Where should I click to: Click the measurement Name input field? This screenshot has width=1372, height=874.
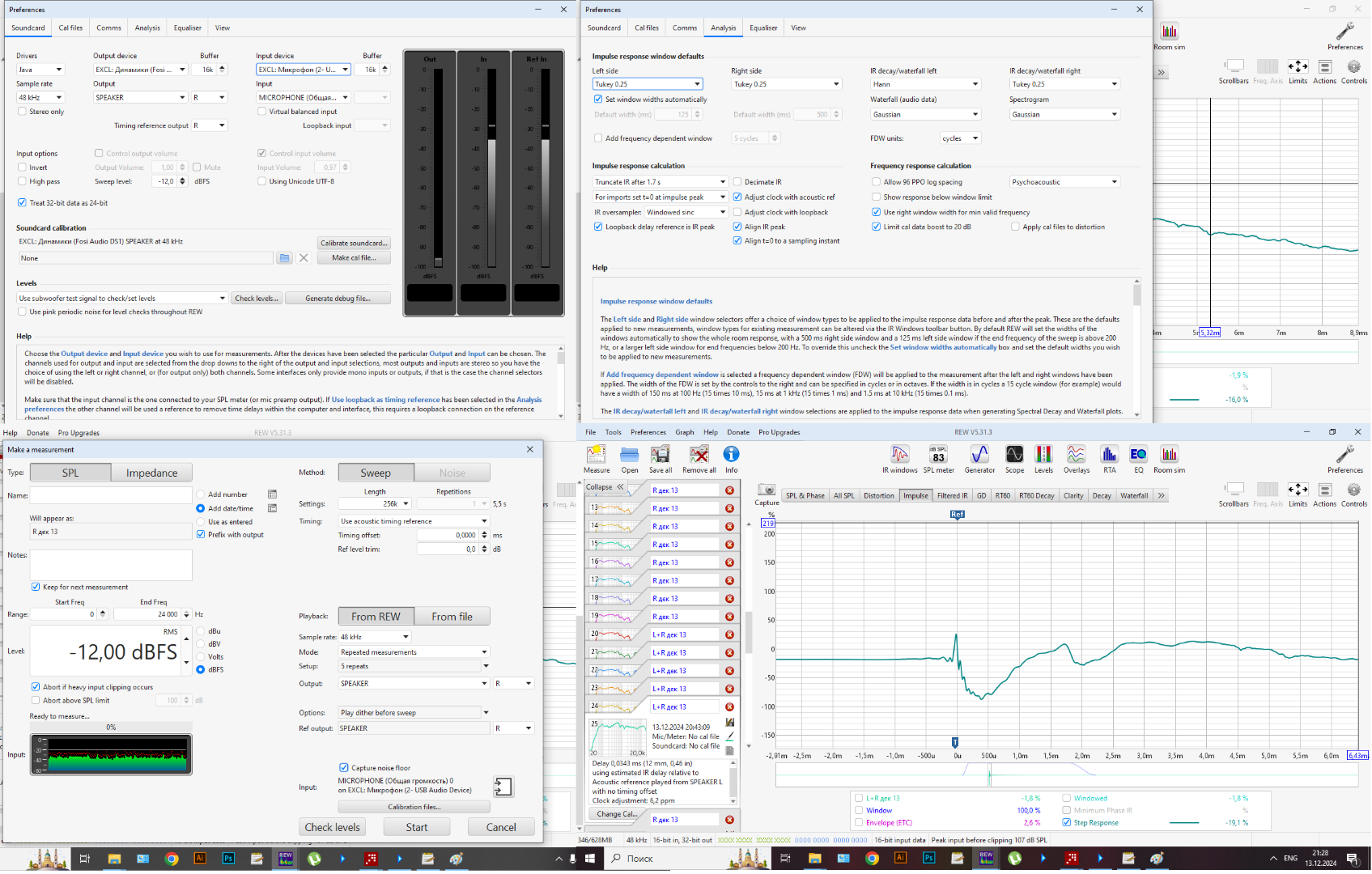(111, 495)
